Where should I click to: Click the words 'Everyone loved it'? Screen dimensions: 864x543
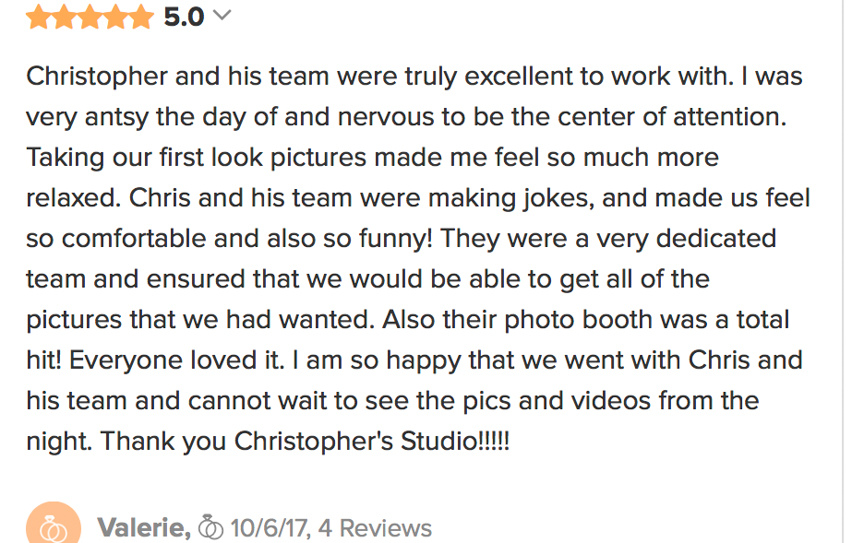(x=176, y=361)
